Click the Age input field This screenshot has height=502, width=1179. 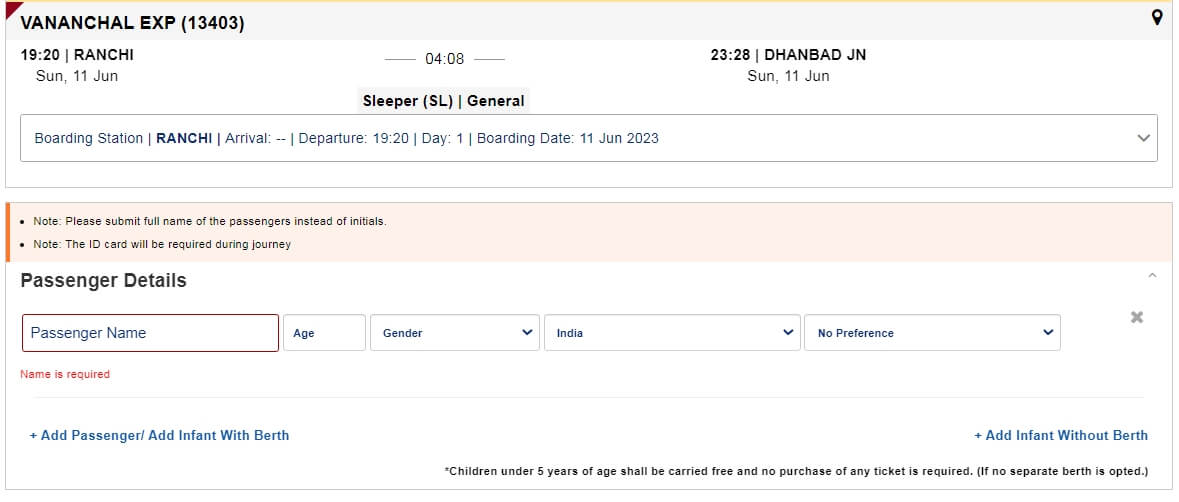point(324,333)
